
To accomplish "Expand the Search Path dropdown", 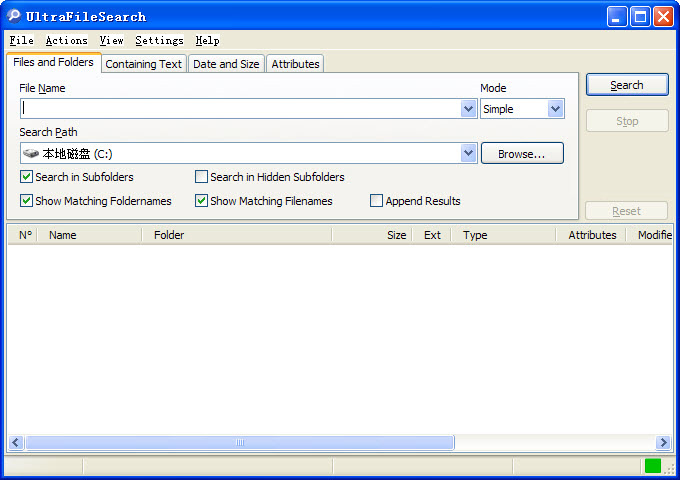I will pos(468,153).
